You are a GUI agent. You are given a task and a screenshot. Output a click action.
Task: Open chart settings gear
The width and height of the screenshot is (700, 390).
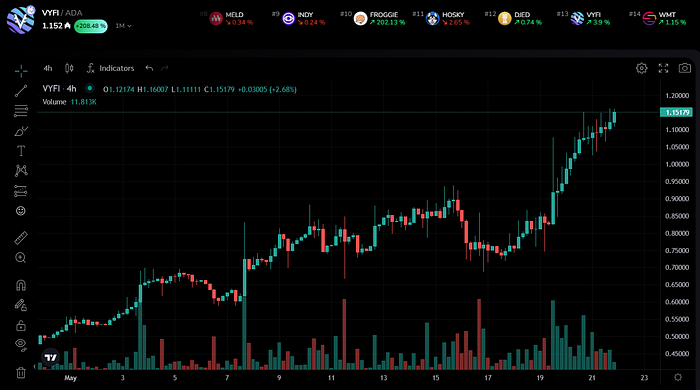(642, 68)
